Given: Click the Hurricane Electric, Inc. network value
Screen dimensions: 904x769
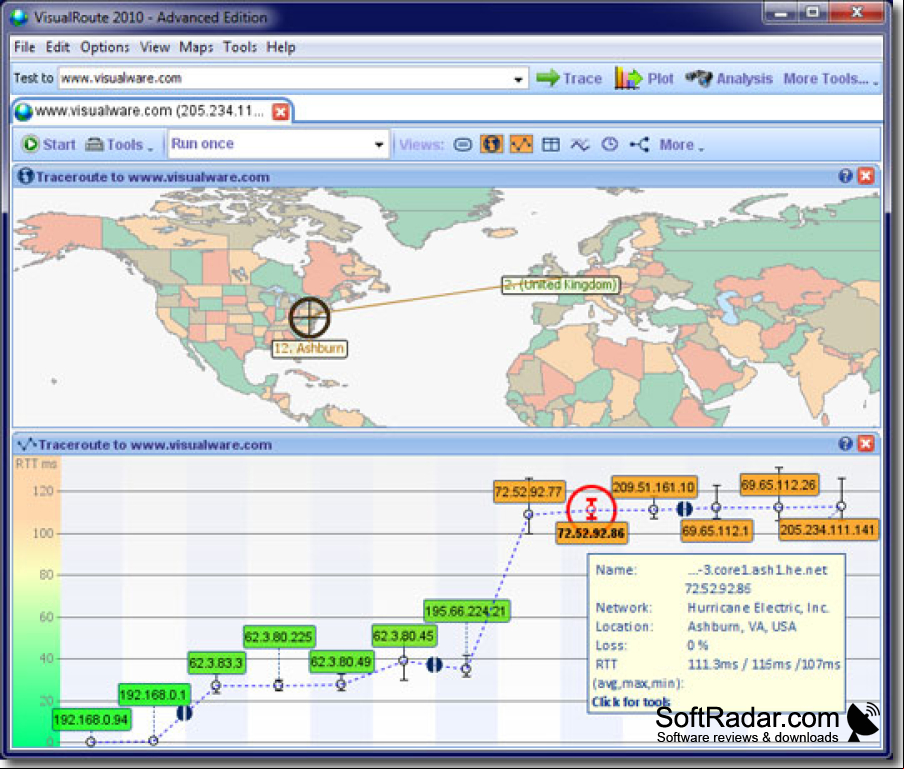Looking at the screenshot, I should [758, 608].
